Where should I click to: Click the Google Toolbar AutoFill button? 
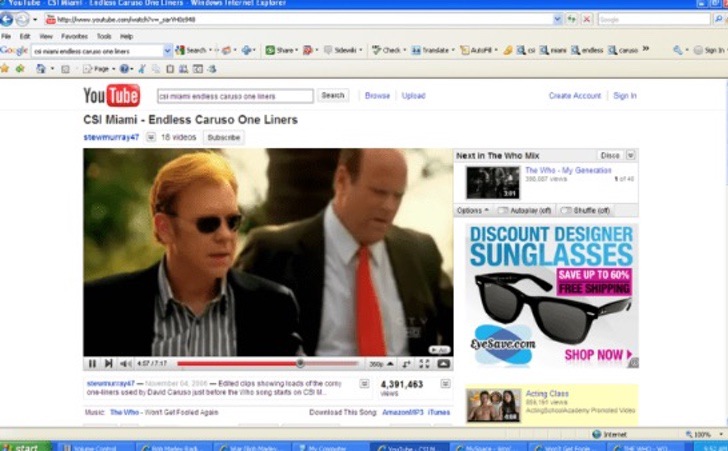pyautogui.click(x=476, y=50)
